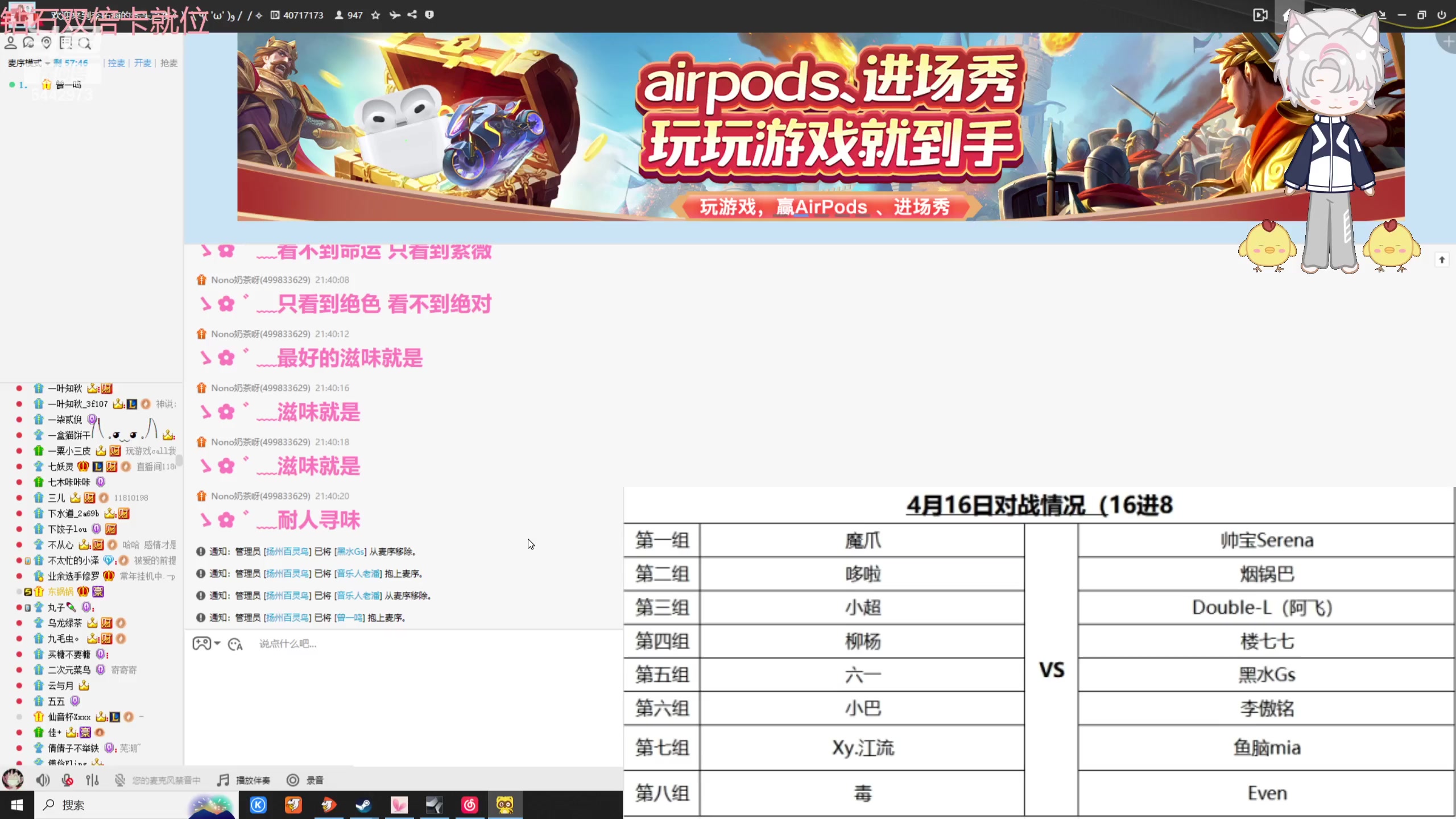Click the favorite star icon in the title bar

pos(375,15)
